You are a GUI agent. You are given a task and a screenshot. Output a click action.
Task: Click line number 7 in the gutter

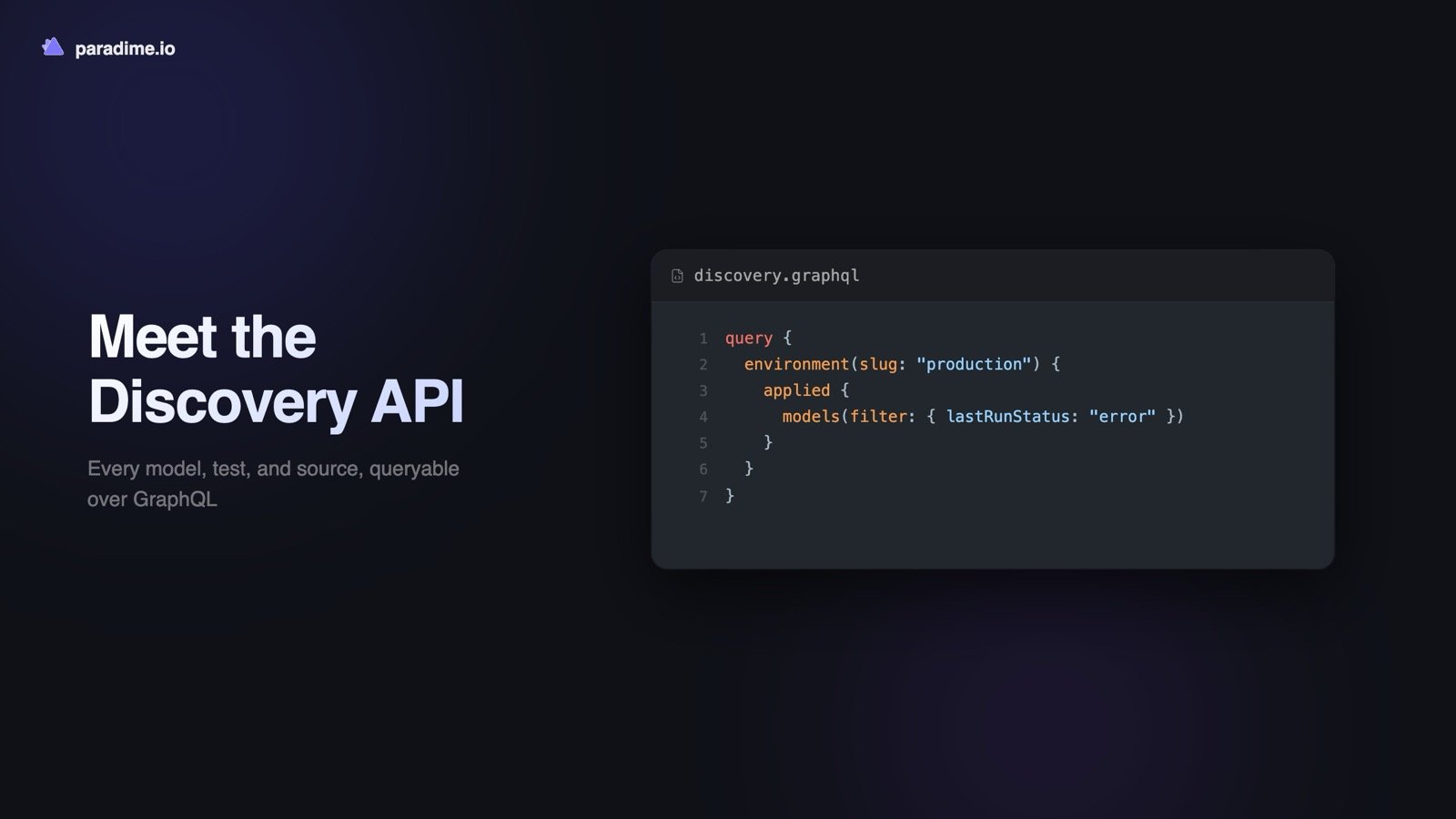coord(703,496)
